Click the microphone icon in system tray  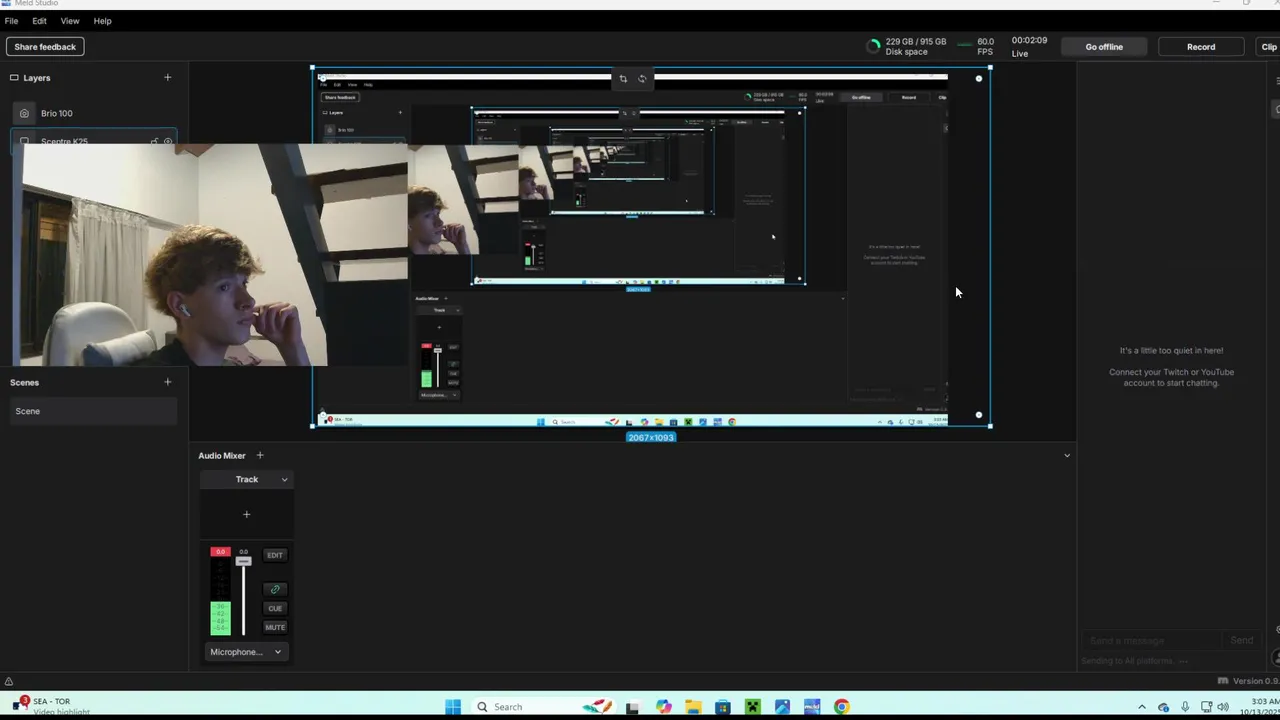tap(1185, 707)
